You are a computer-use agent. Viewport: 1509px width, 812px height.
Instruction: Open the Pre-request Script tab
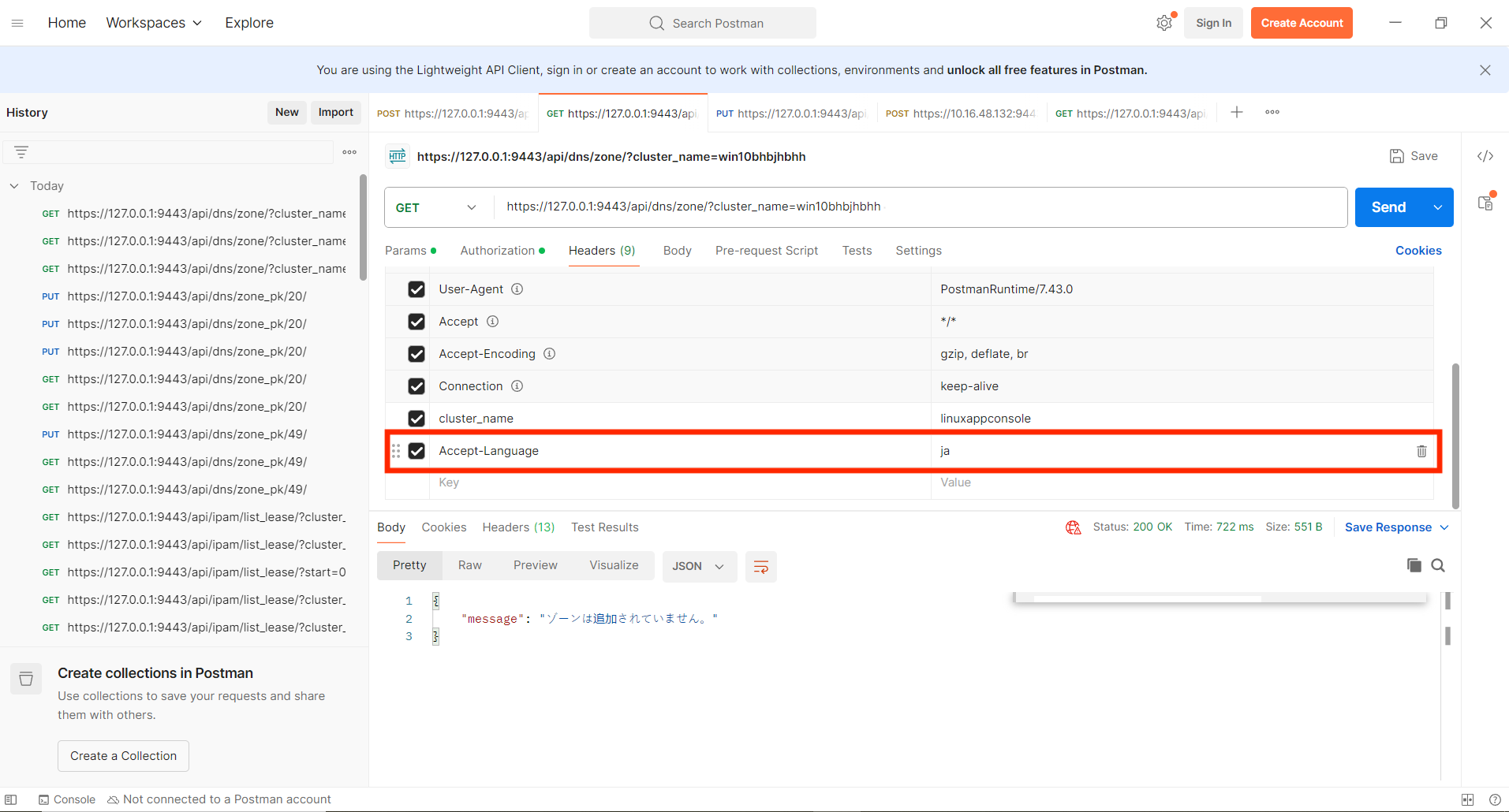pyautogui.click(x=766, y=251)
